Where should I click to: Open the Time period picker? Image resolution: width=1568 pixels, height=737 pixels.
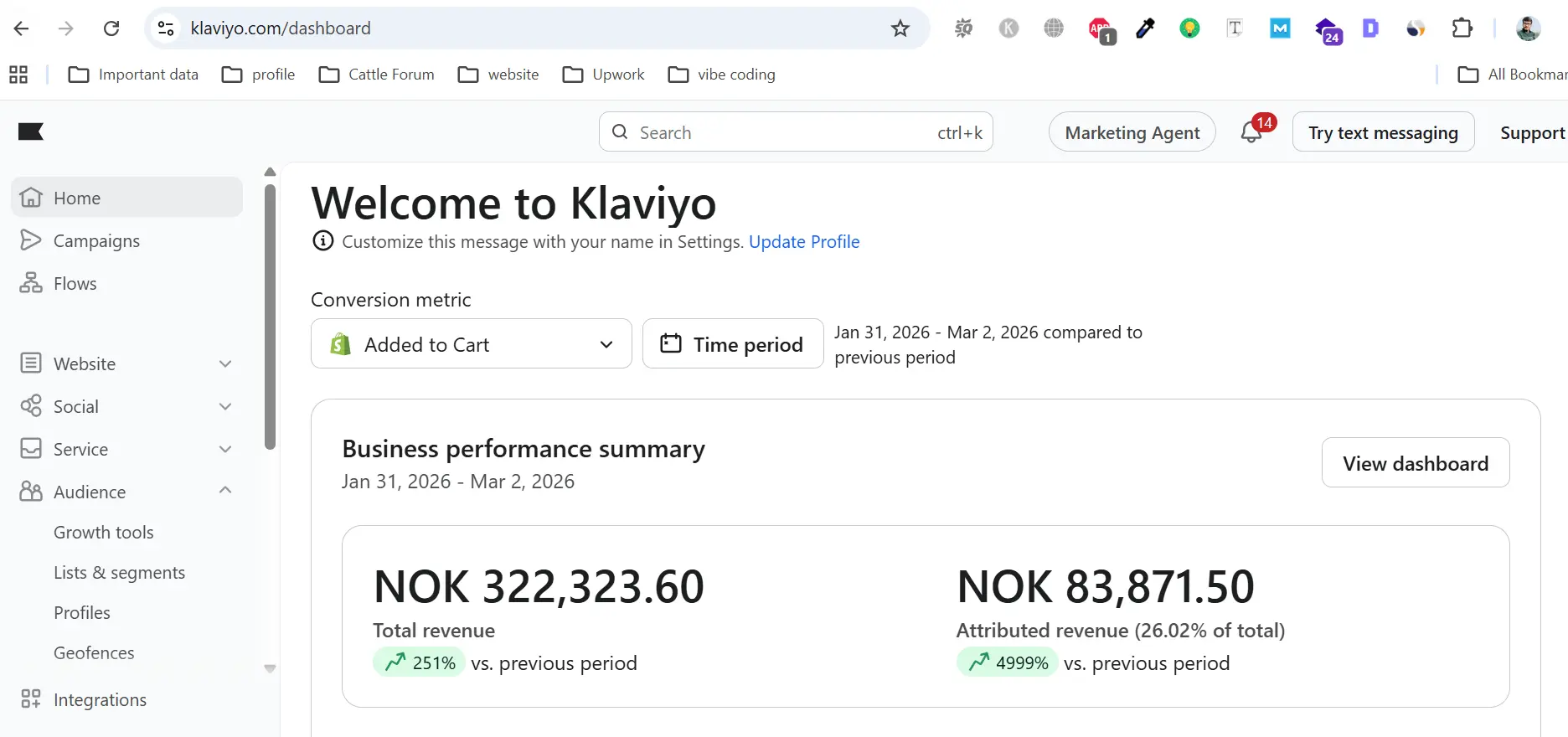[x=733, y=343]
